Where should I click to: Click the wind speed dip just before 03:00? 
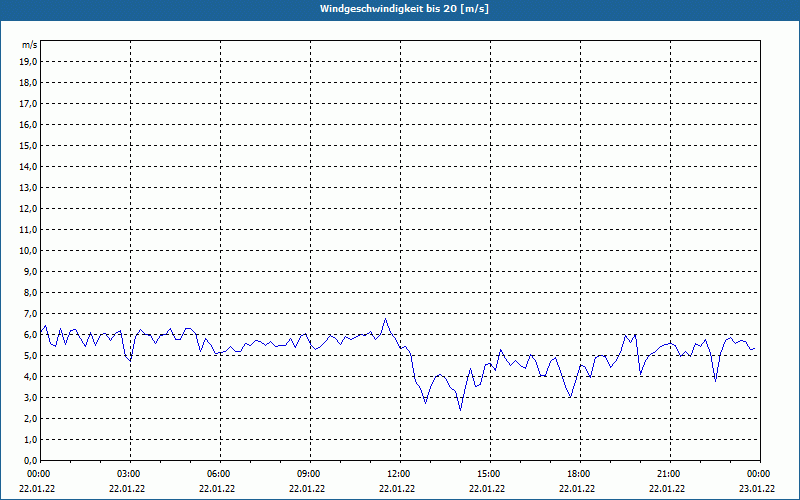[x=130, y=361]
